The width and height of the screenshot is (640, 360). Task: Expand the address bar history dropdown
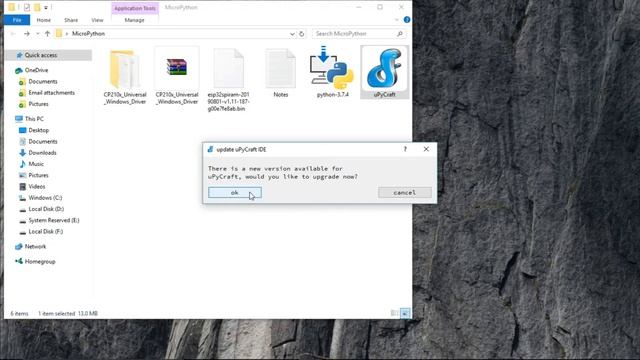(x=292, y=34)
